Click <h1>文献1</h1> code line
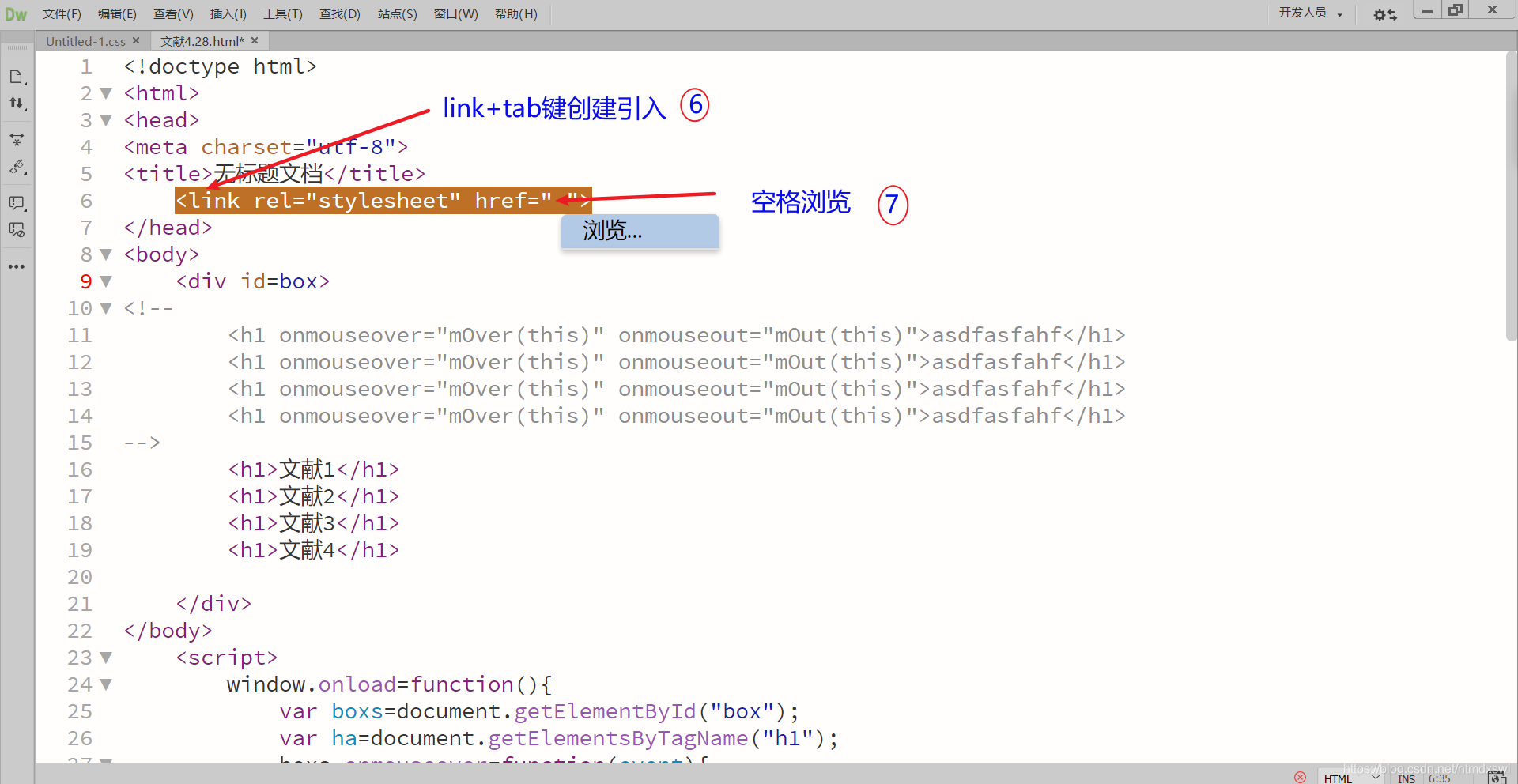This screenshot has width=1518, height=784. (313, 469)
